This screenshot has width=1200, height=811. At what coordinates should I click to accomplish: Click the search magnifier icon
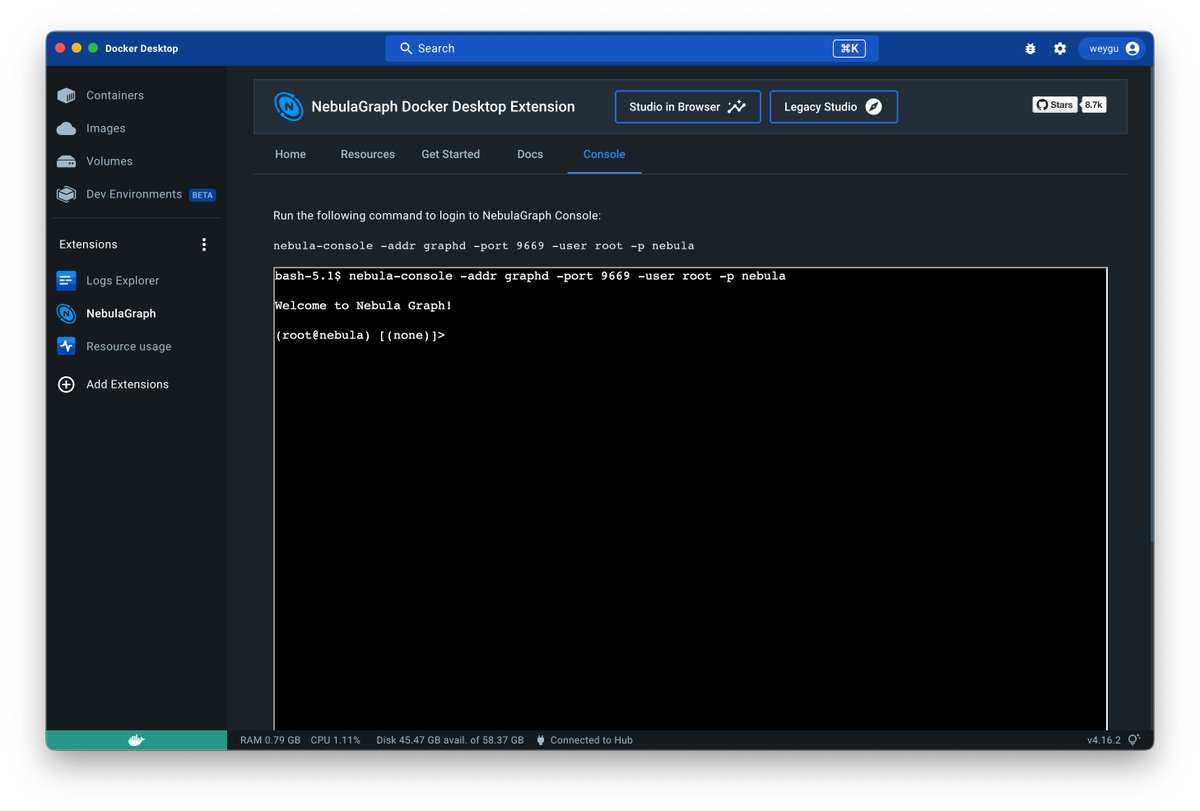pos(406,48)
